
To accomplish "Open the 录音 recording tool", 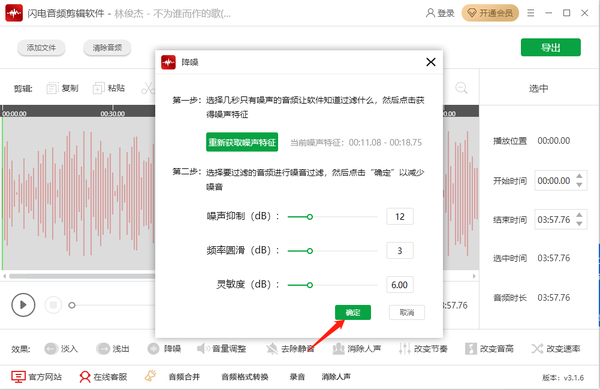I will [x=297, y=377].
